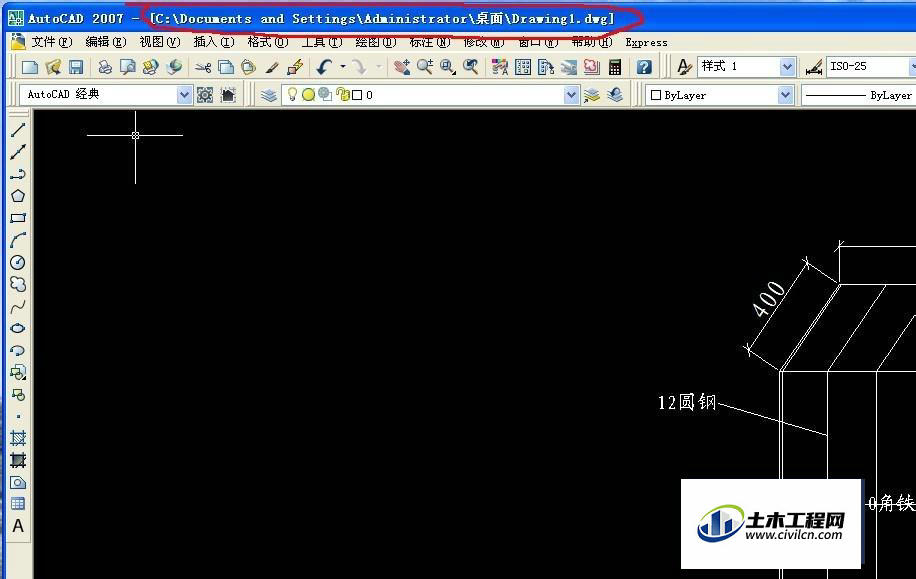916x579 pixels.
Task: Click the 3D DWF globe icon
Action: [174, 67]
